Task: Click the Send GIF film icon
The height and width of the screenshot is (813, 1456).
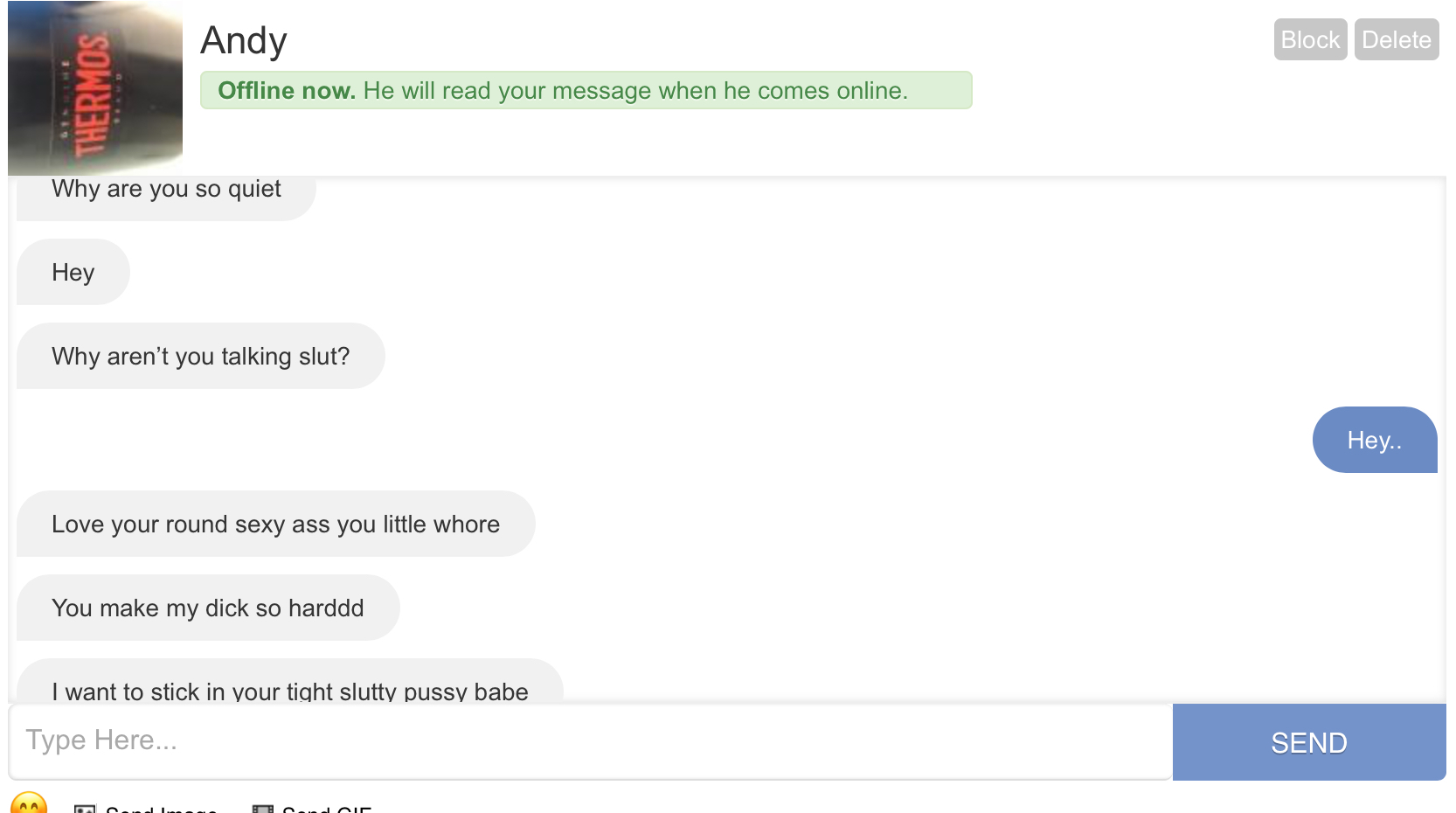Action: pos(263,809)
